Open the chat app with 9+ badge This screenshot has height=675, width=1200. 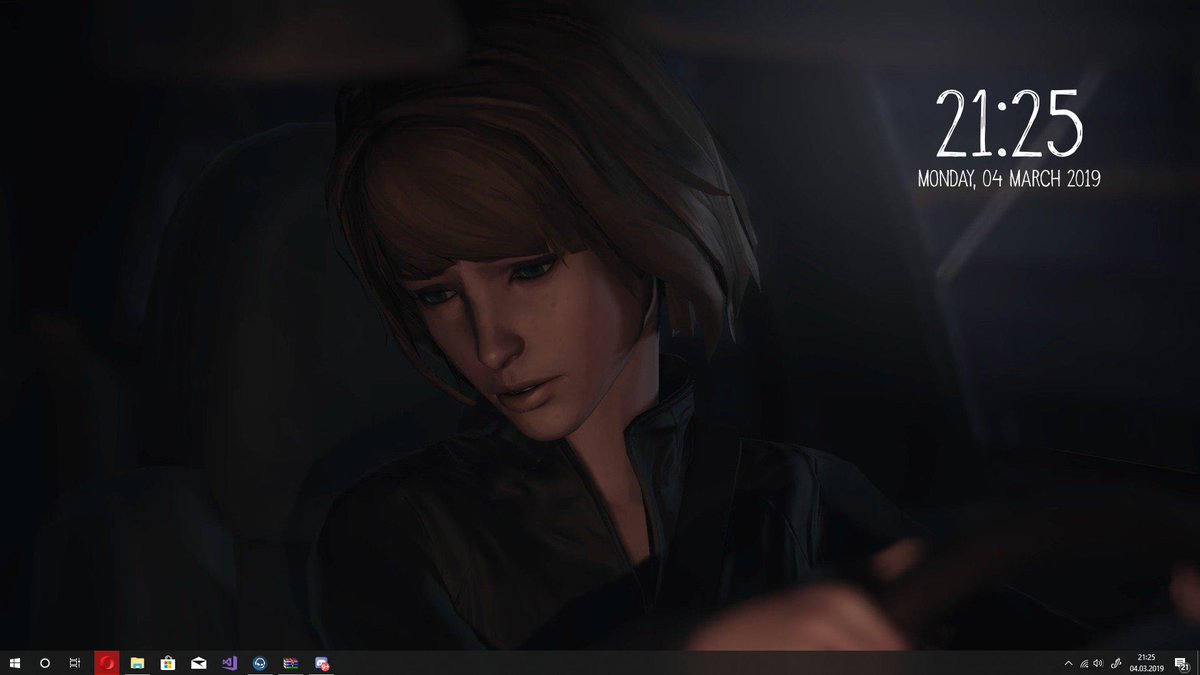point(322,663)
